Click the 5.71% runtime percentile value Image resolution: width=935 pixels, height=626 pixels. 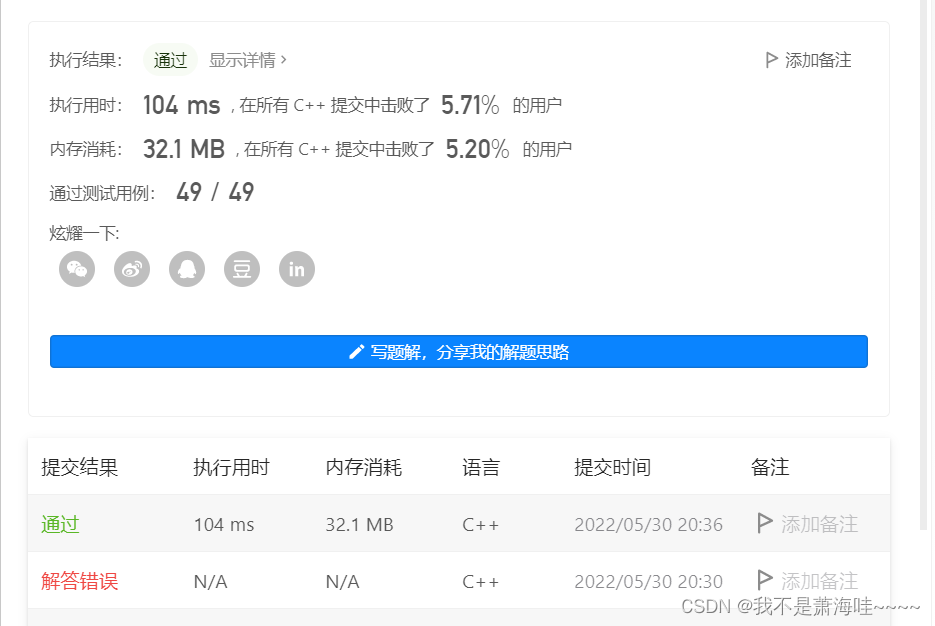click(x=470, y=105)
